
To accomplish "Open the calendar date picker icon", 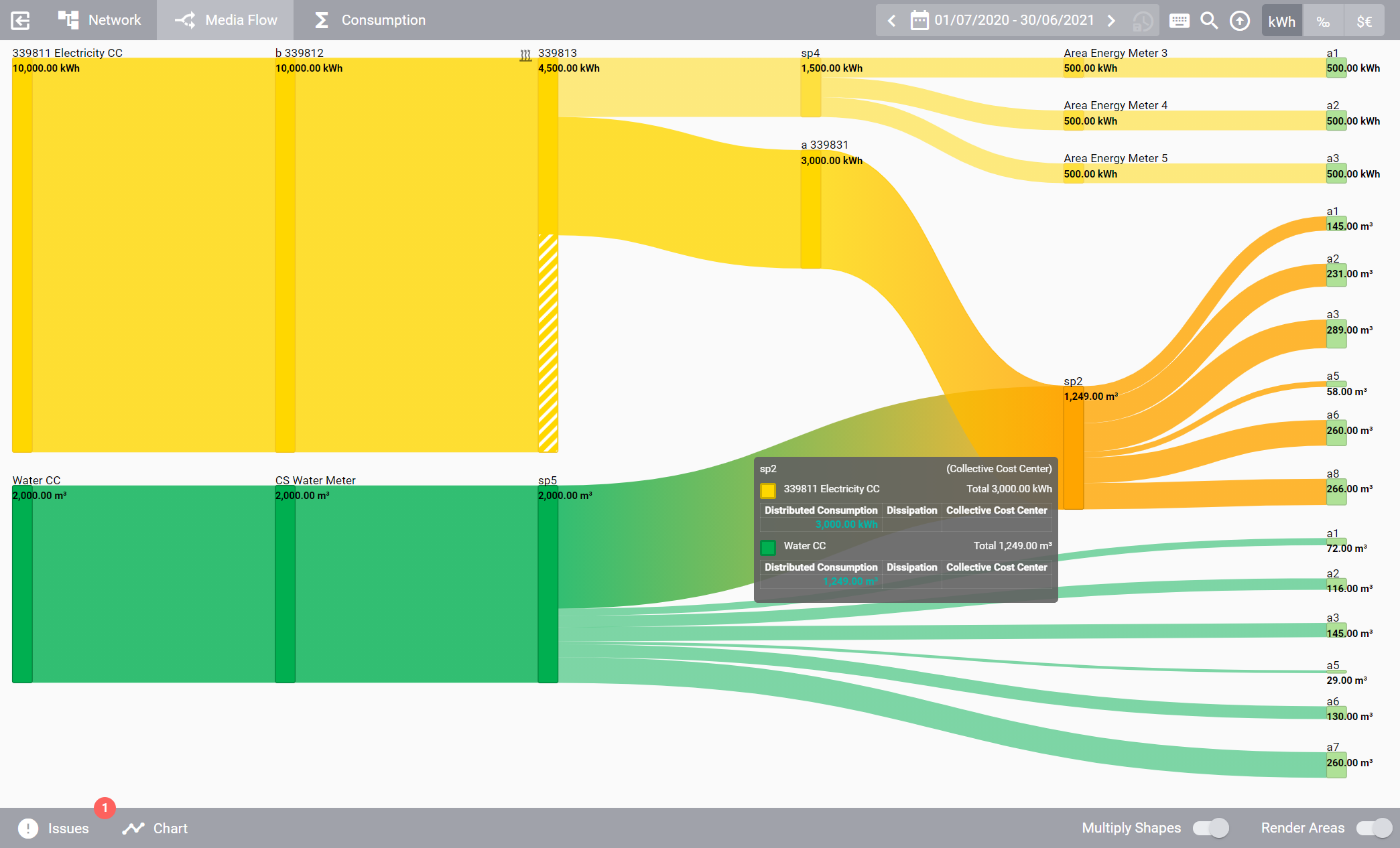I will tap(919, 20).
